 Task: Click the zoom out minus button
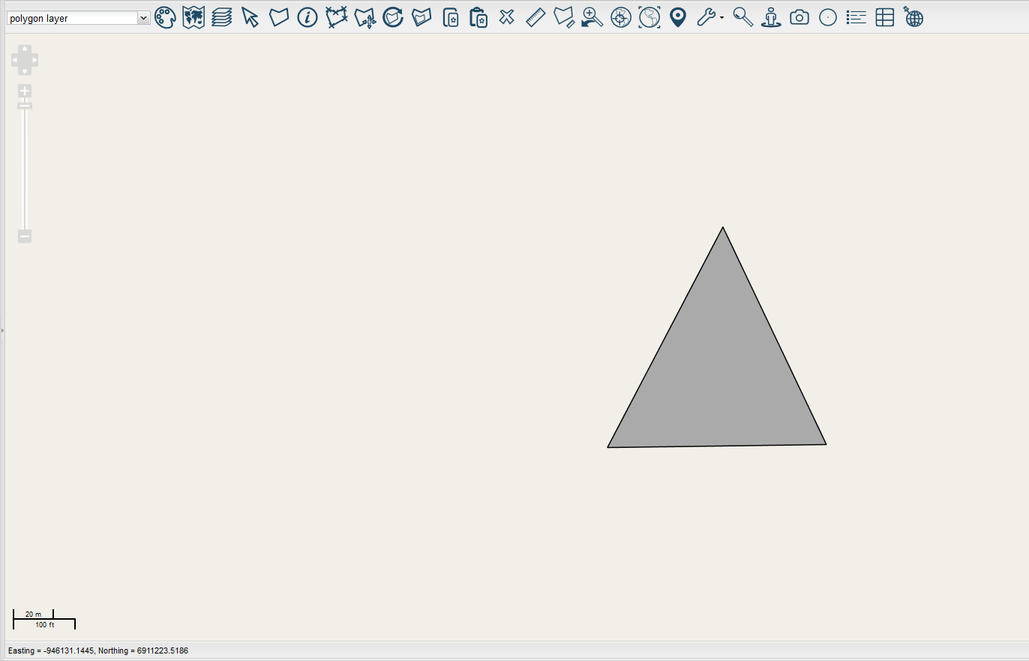coord(25,236)
